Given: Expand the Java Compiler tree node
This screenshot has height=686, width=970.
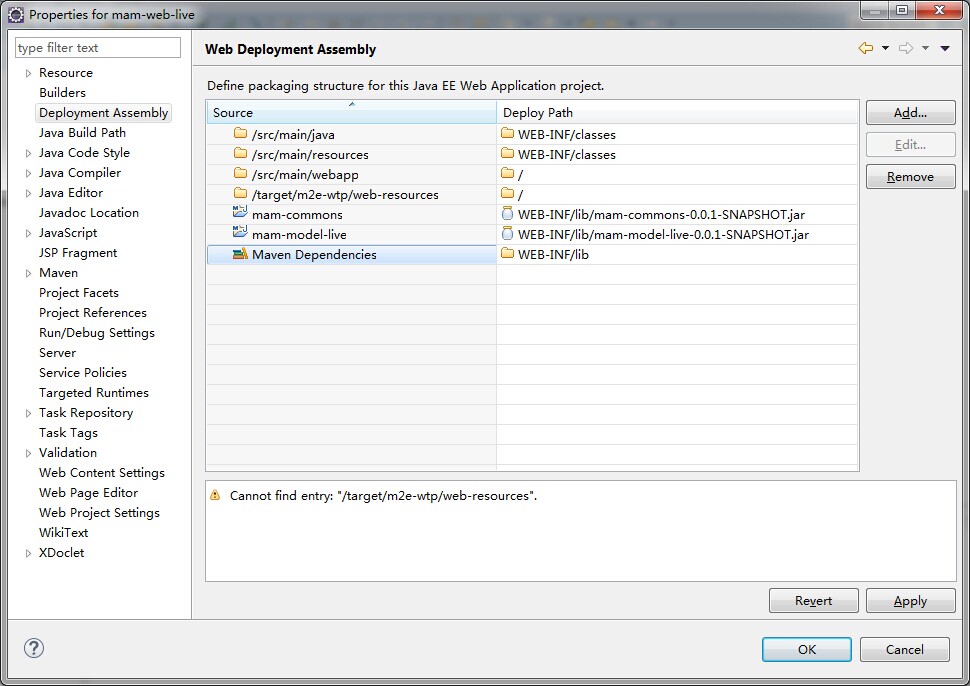Looking at the screenshot, I should coord(28,173).
